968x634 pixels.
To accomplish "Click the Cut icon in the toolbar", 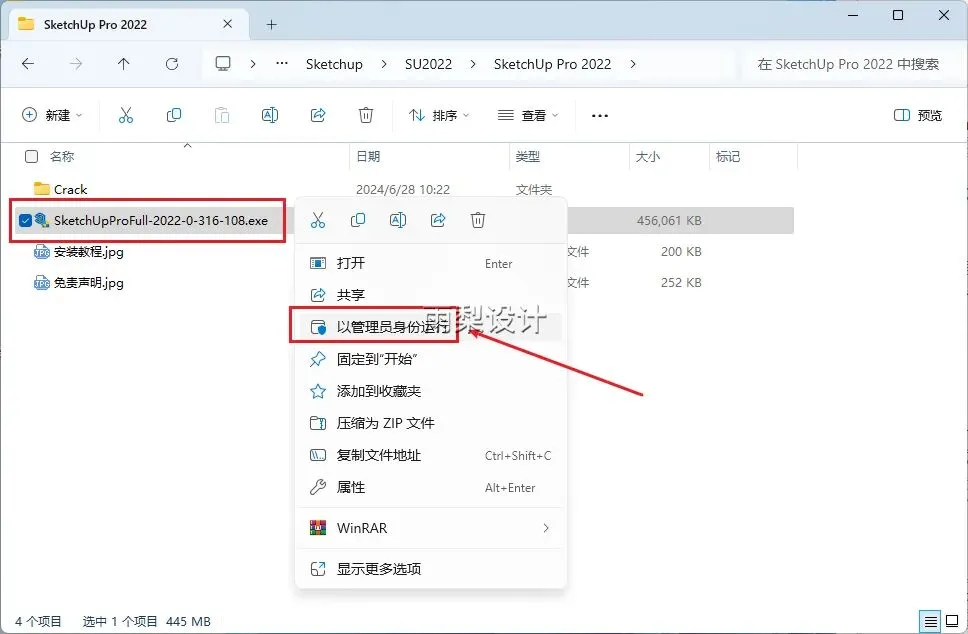I will point(126,115).
